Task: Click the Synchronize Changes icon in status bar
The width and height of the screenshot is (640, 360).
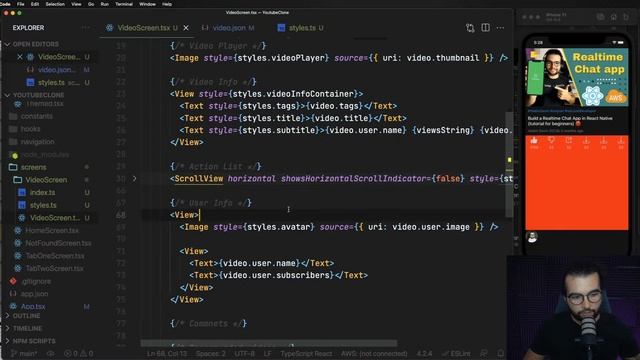Action: 51,353
